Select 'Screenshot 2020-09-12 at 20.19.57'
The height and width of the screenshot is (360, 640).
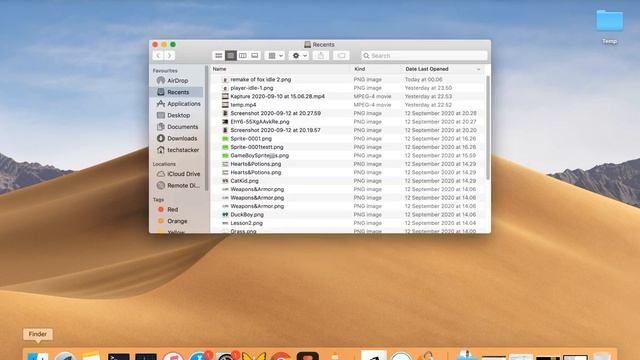point(276,130)
